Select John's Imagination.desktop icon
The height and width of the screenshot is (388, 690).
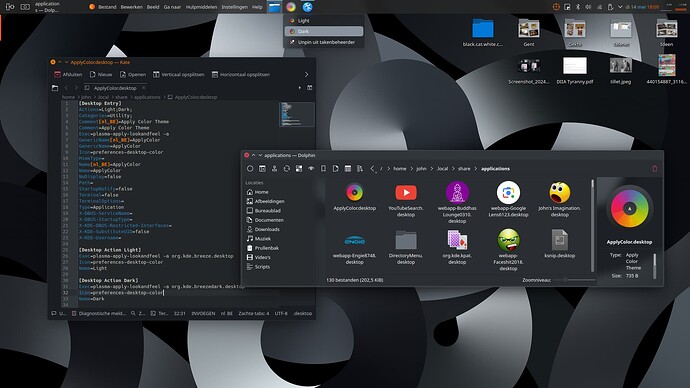coord(560,193)
